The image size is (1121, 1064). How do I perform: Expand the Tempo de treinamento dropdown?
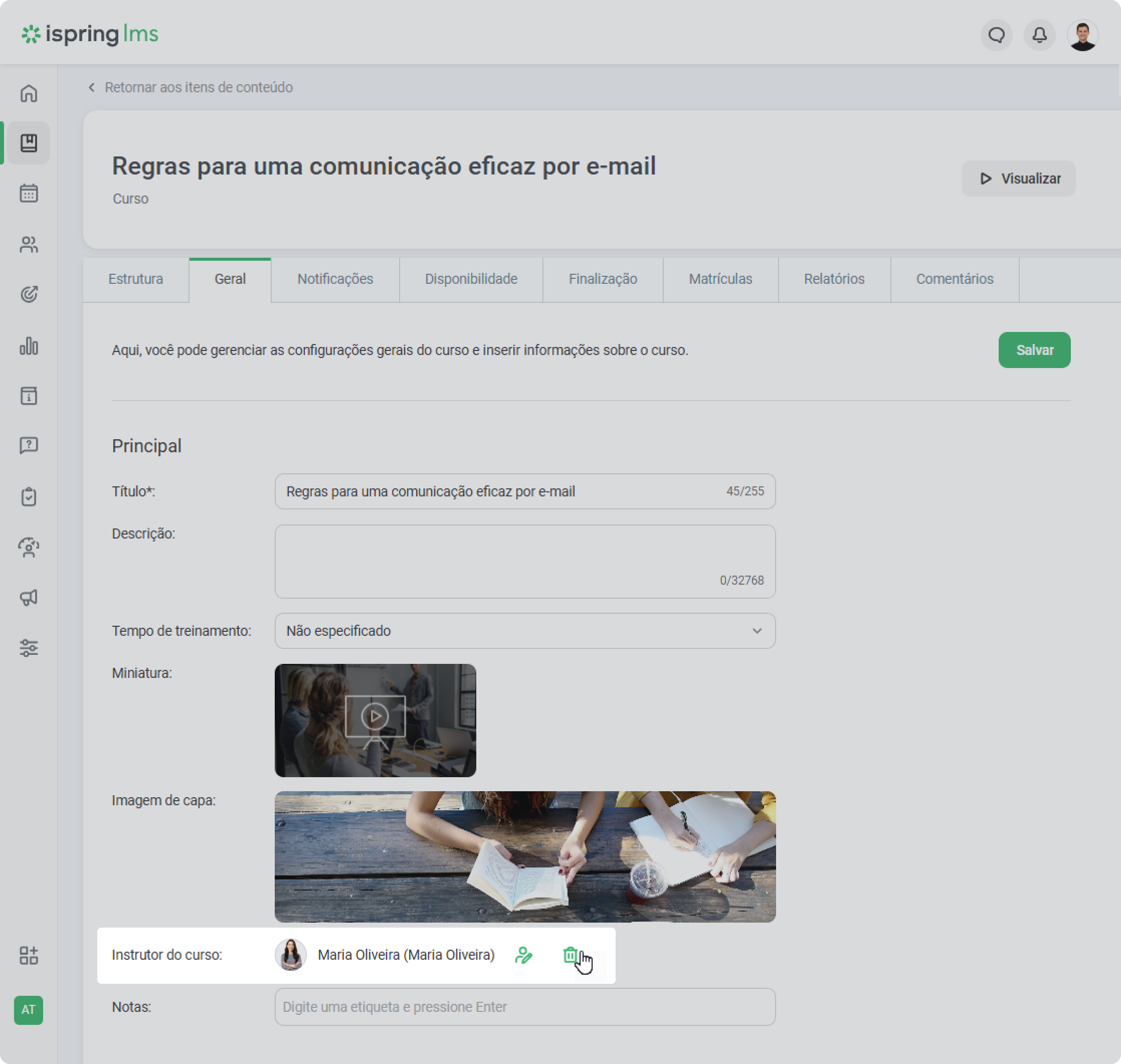pyautogui.click(x=524, y=631)
